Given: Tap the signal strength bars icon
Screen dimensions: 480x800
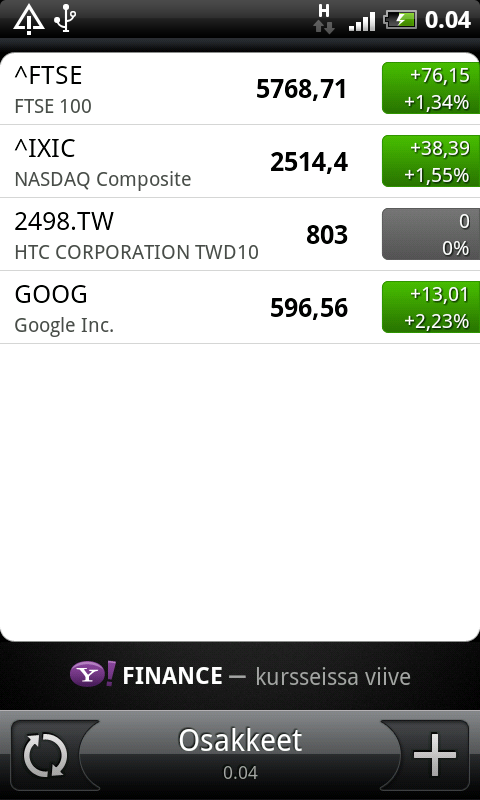Looking at the screenshot, I should point(362,21).
